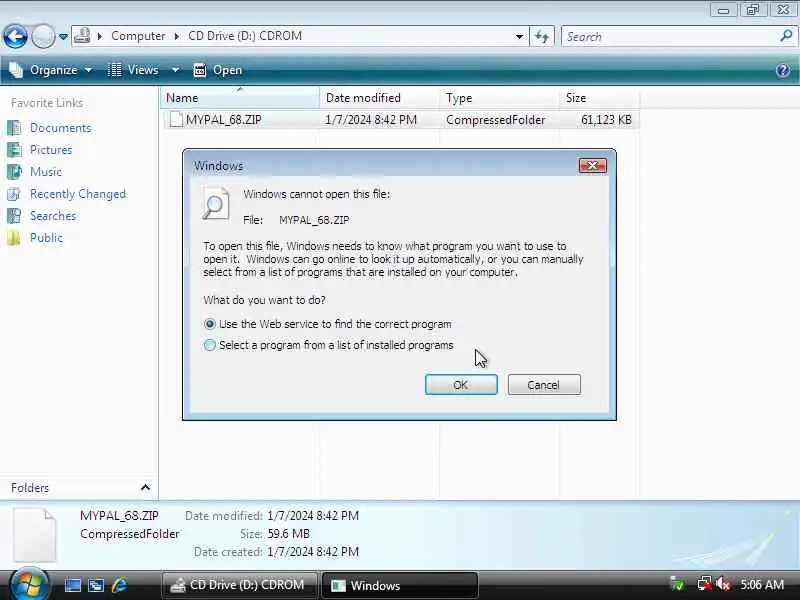
Task: Expand the Folders pane chevron
Action: [145, 488]
